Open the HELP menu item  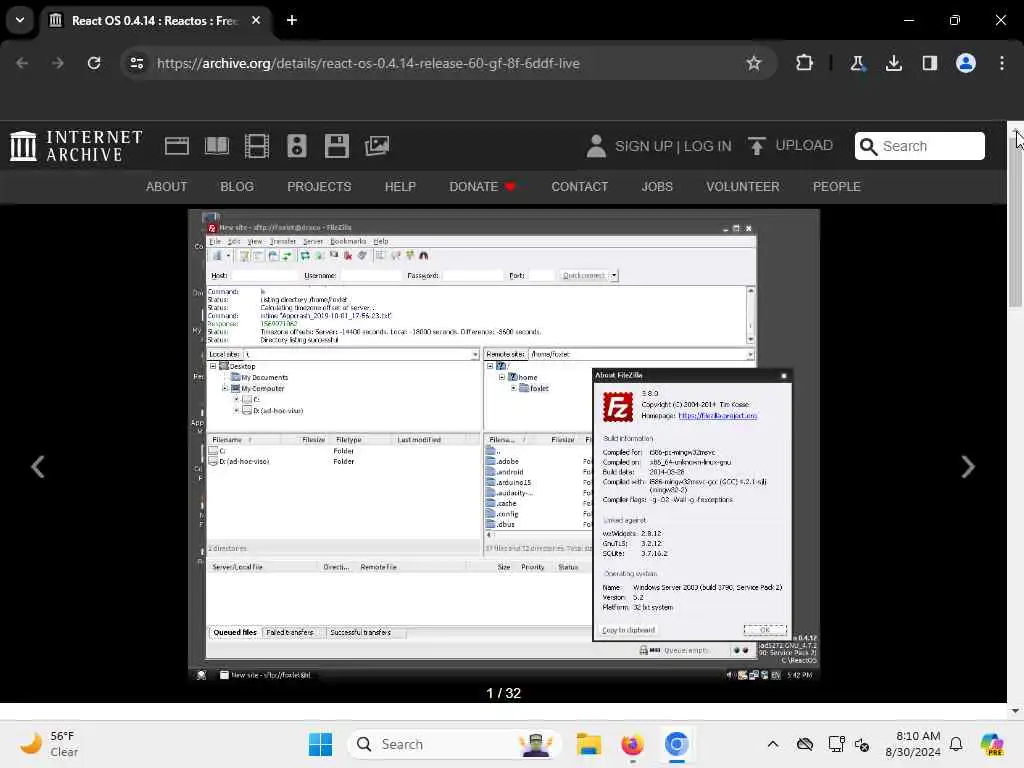[x=400, y=187]
